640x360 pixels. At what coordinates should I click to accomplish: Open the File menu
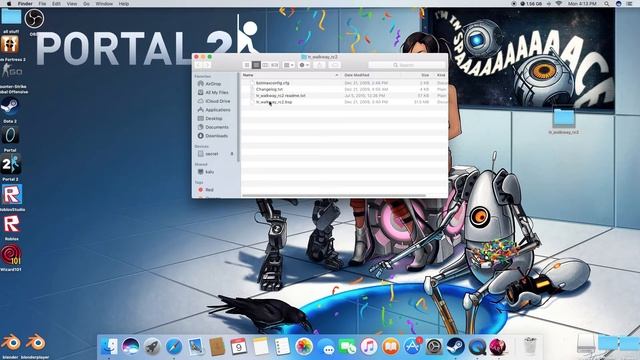(x=42, y=4)
